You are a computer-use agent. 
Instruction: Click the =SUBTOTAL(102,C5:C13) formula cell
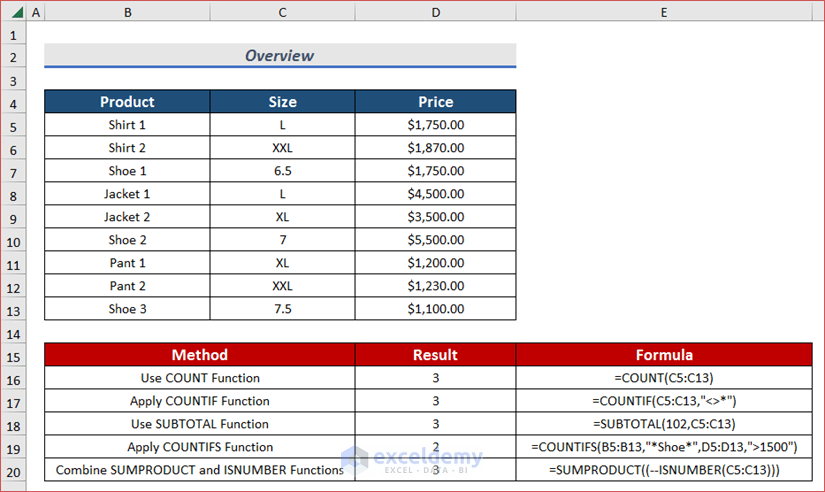(x=664, y=424)
